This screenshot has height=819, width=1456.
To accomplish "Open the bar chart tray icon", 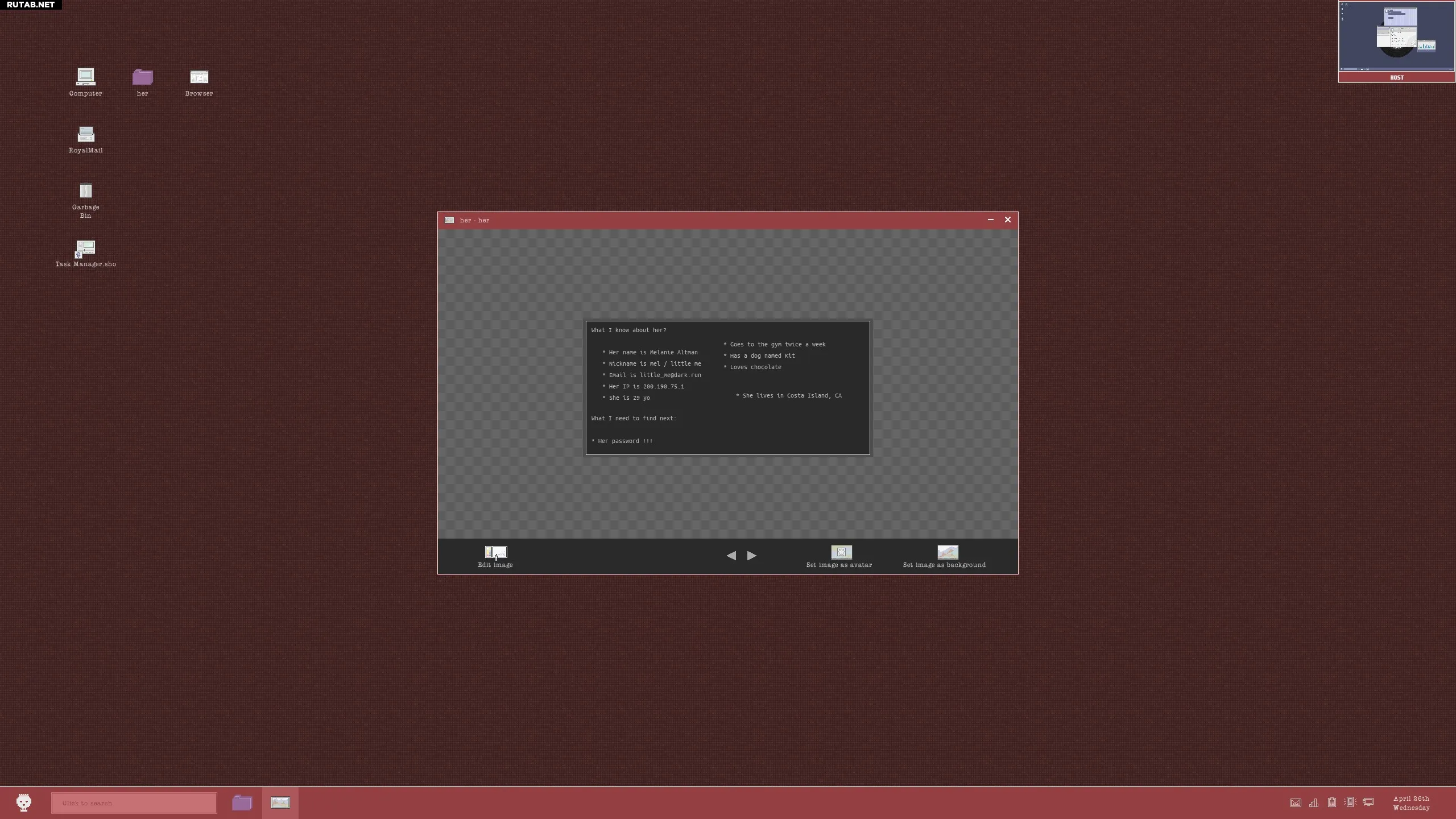I will [1314, 803].
